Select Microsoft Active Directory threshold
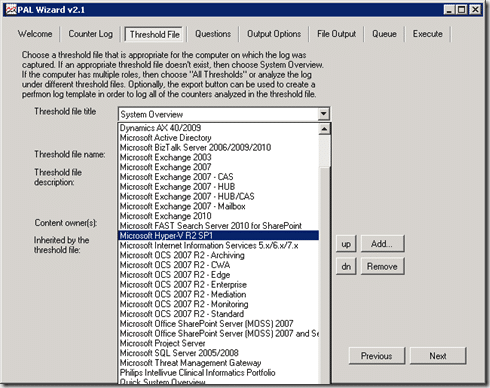 point(218,138)
